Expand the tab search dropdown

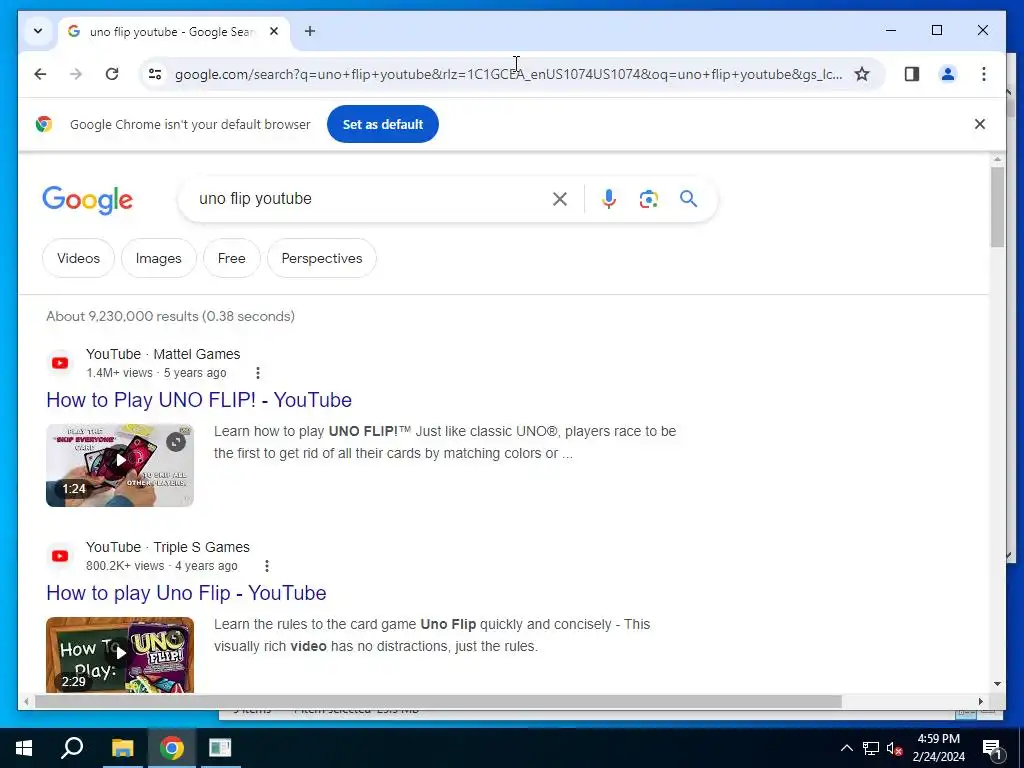38,31
